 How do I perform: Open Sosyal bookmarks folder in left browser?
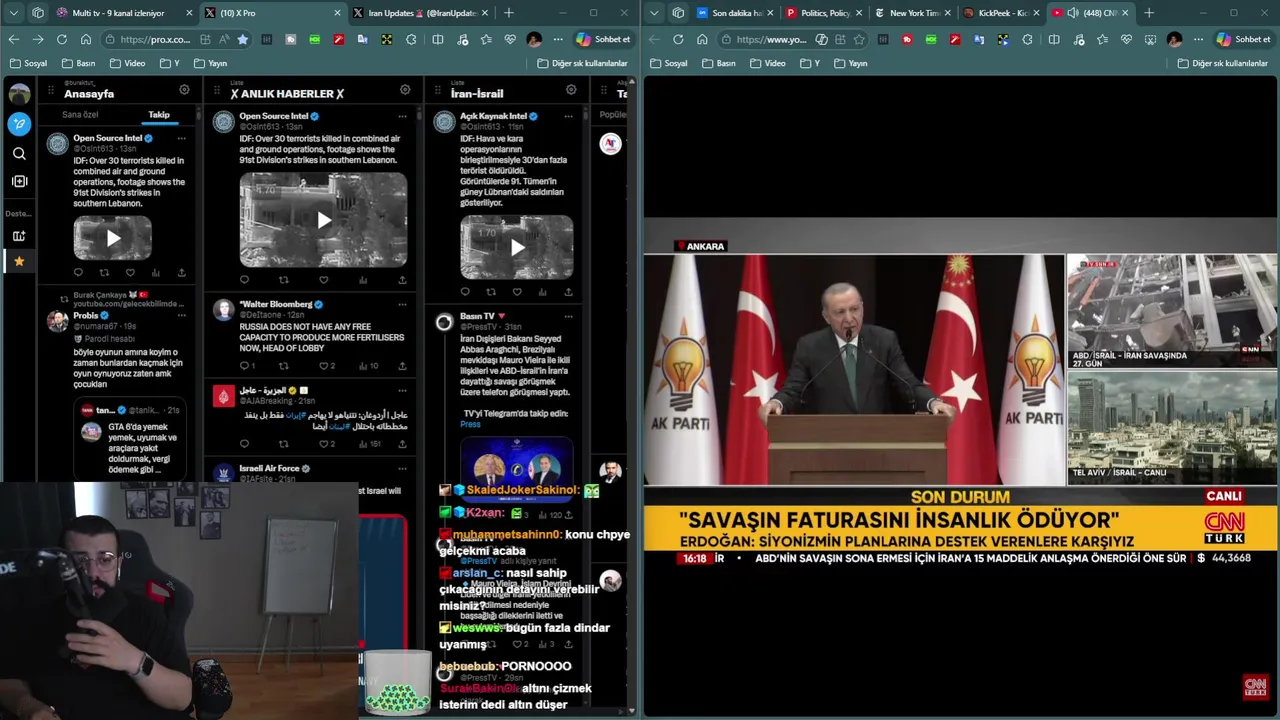click(x=29, y=63)
